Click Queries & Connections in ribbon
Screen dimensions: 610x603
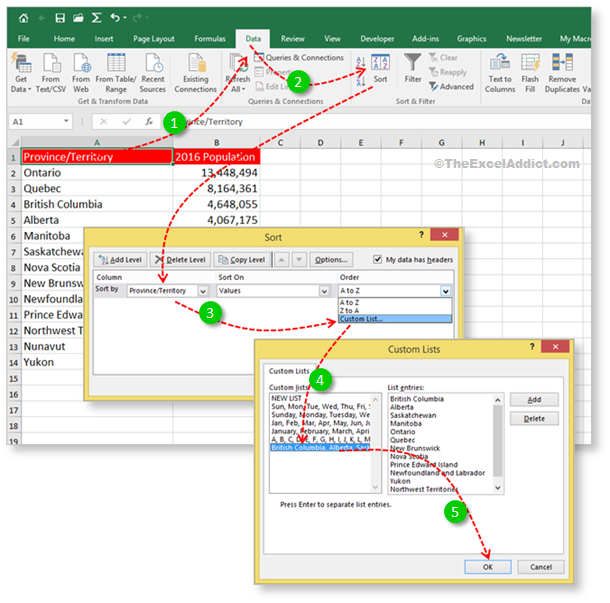point(299,58)
